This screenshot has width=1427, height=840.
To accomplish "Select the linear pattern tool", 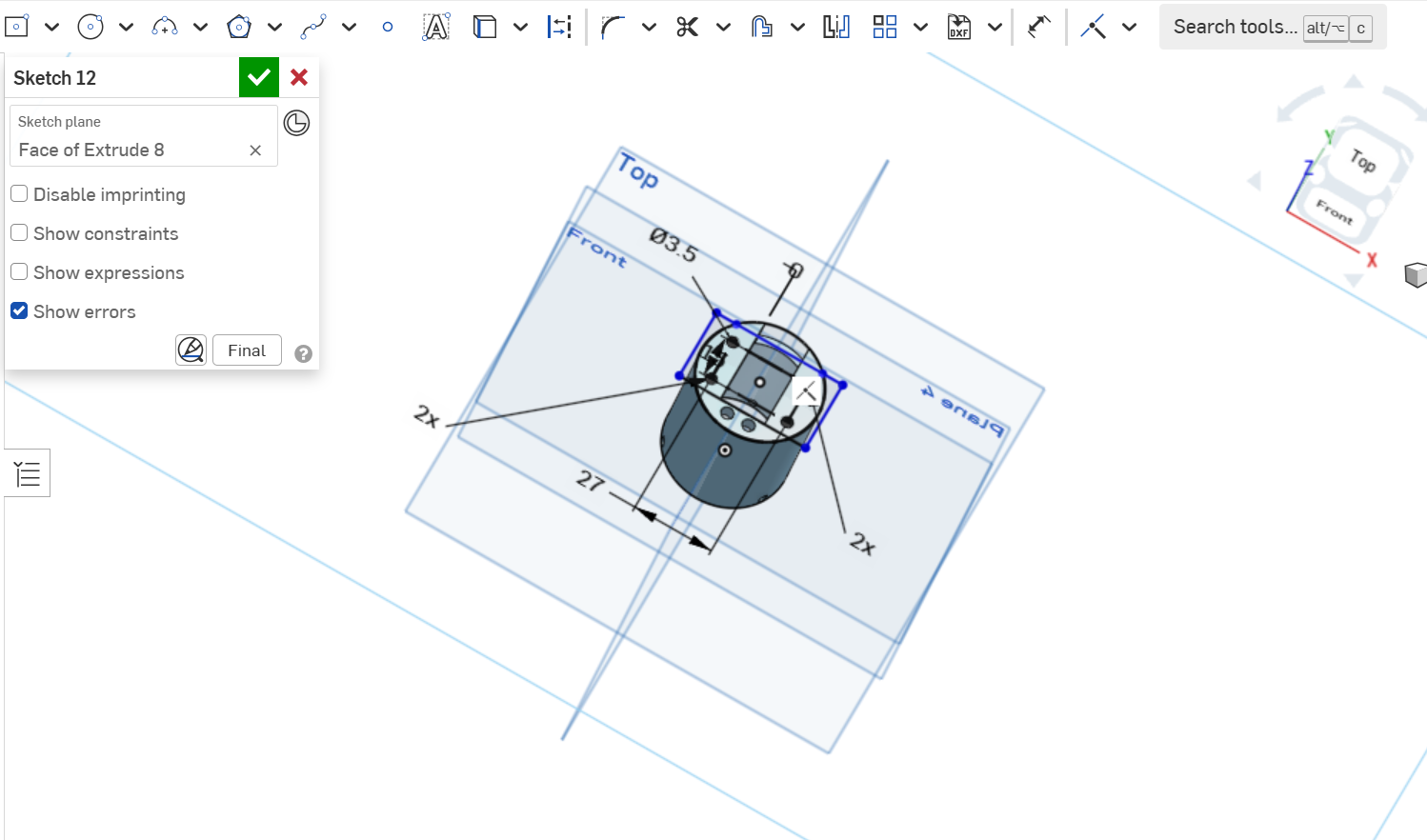I will click(885, 27).
